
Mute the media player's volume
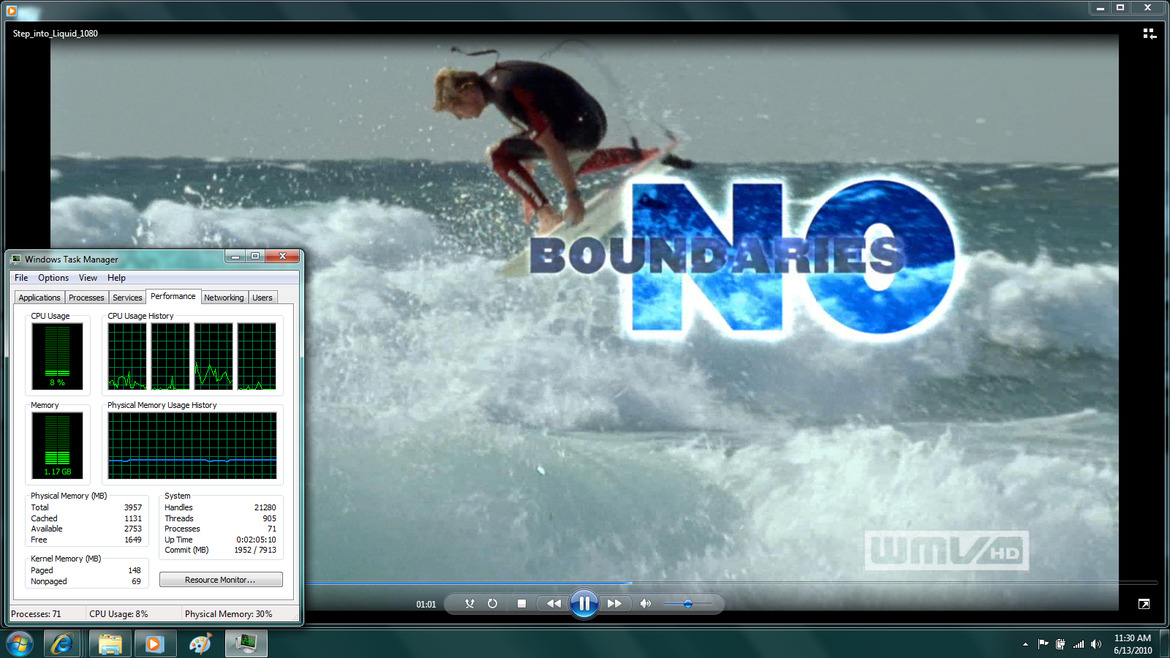point(645,604)
